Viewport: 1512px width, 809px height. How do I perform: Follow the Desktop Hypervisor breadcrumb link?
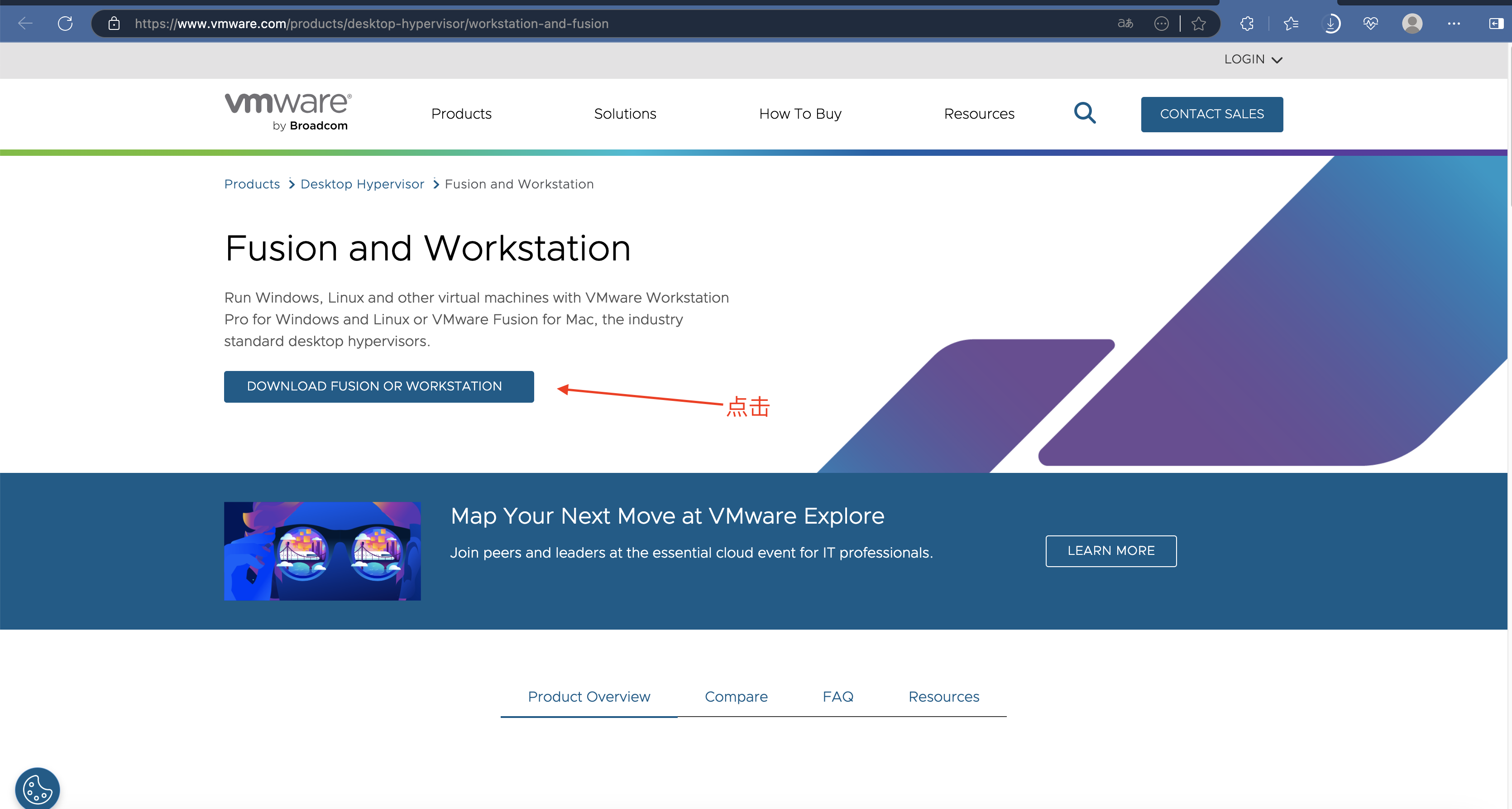pyautogui.click(x=362, y=184)
